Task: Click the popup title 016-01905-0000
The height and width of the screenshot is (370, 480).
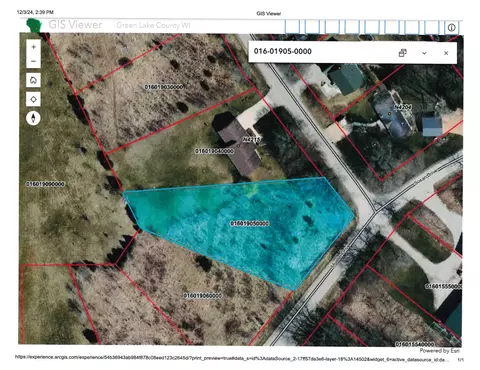Action: (283, 51)
